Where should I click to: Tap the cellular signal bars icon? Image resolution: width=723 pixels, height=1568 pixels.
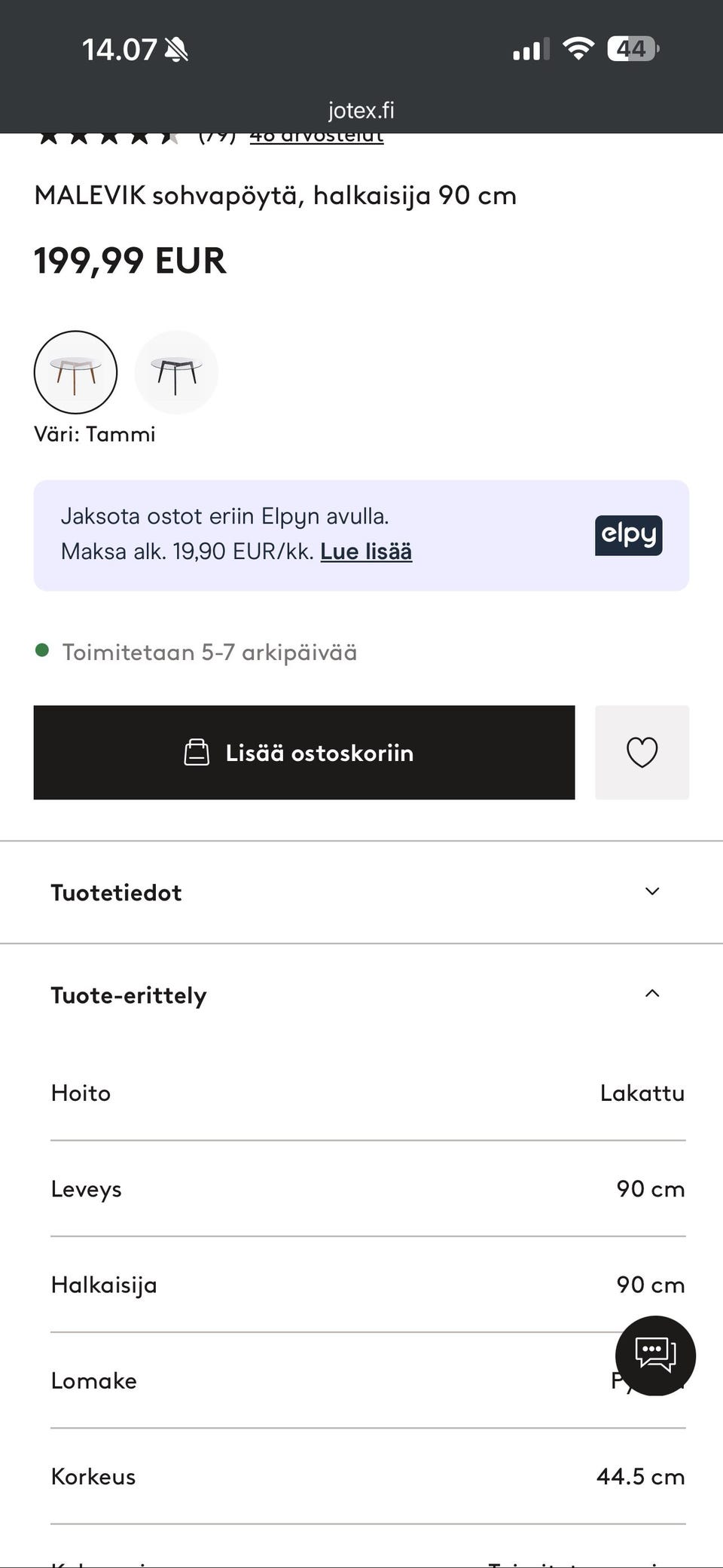tap(530, 50)
